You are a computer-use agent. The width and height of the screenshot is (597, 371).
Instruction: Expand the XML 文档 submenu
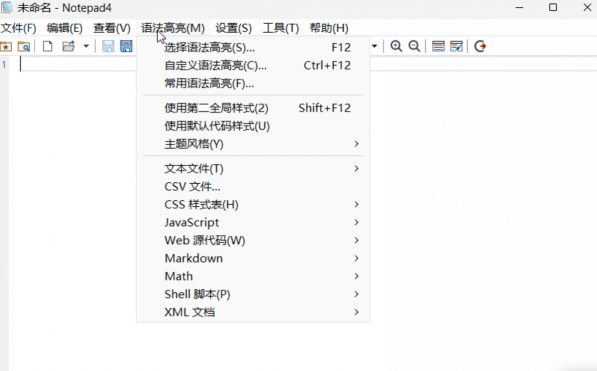click(x=253, y=312)
